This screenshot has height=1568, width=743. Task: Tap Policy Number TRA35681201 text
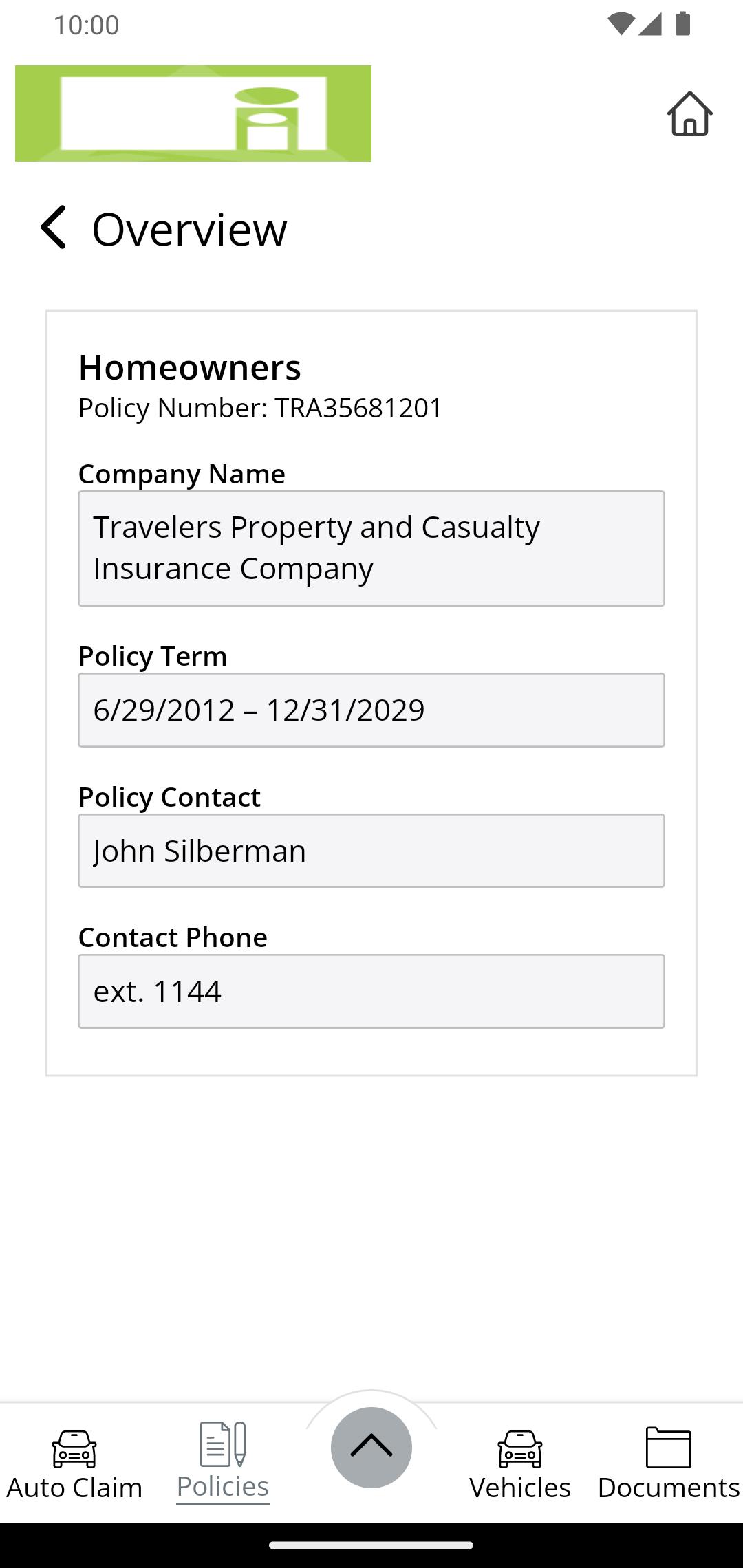[x=260, y=408]
